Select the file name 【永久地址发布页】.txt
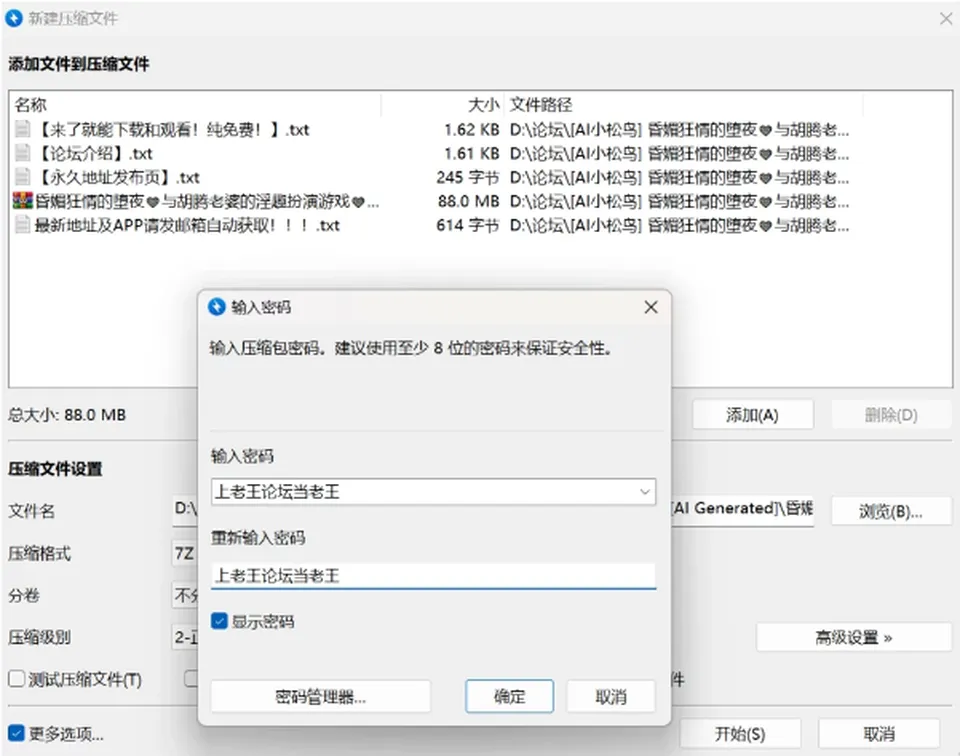Screen dimensions: 960x756 118,178
